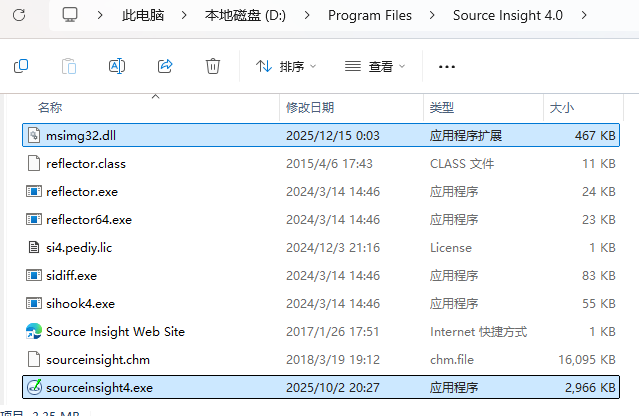This screenshot has width=639, height=416.
Task: Go to 本地磁盘 (D:) in address bar
Action: click(245, 15)
